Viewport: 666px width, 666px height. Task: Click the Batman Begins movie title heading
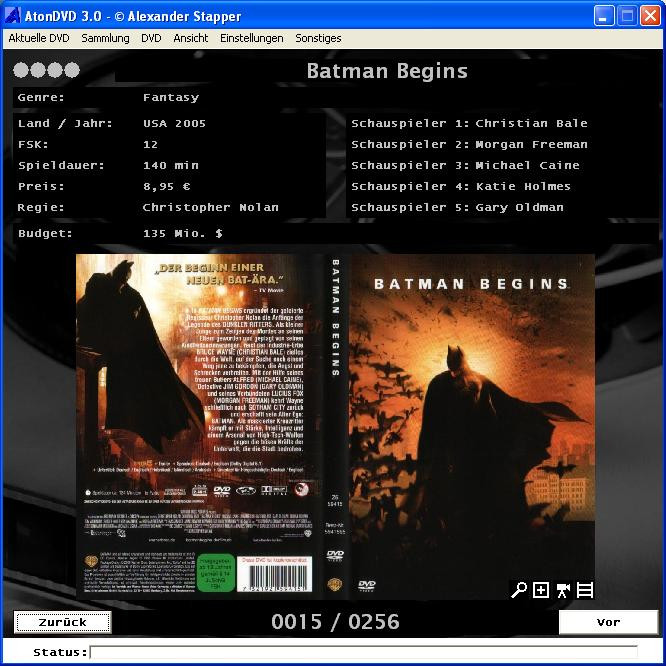387,71
